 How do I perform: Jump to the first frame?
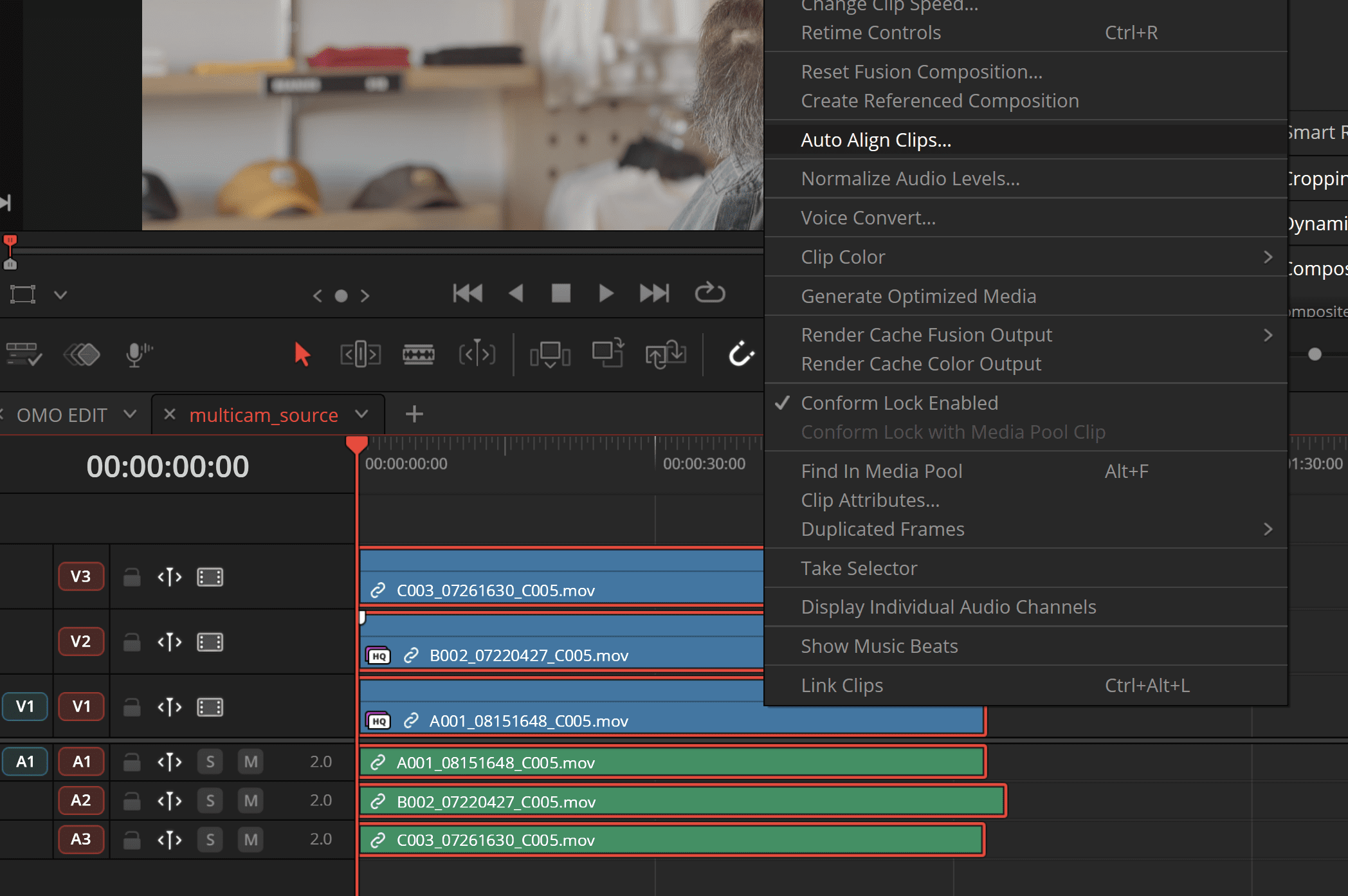(468, 294)
